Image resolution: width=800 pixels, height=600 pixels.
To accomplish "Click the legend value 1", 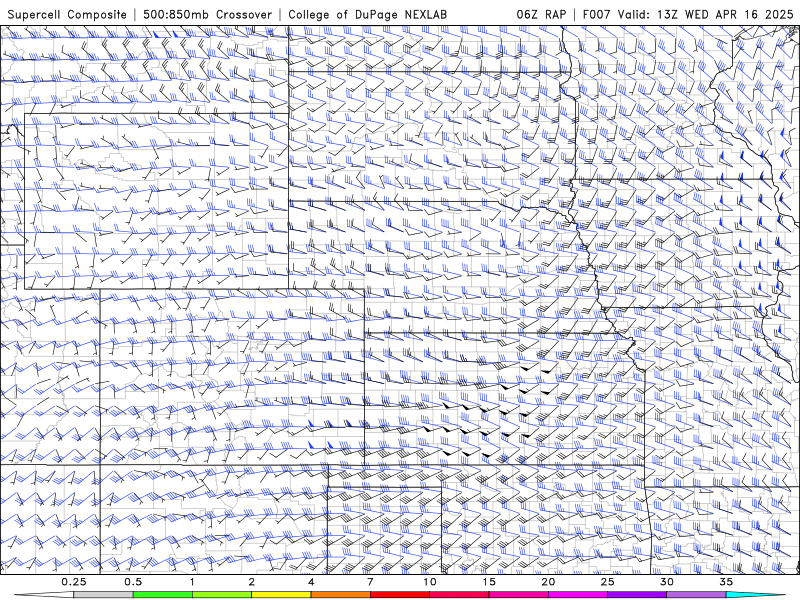I will pos(192,582).
